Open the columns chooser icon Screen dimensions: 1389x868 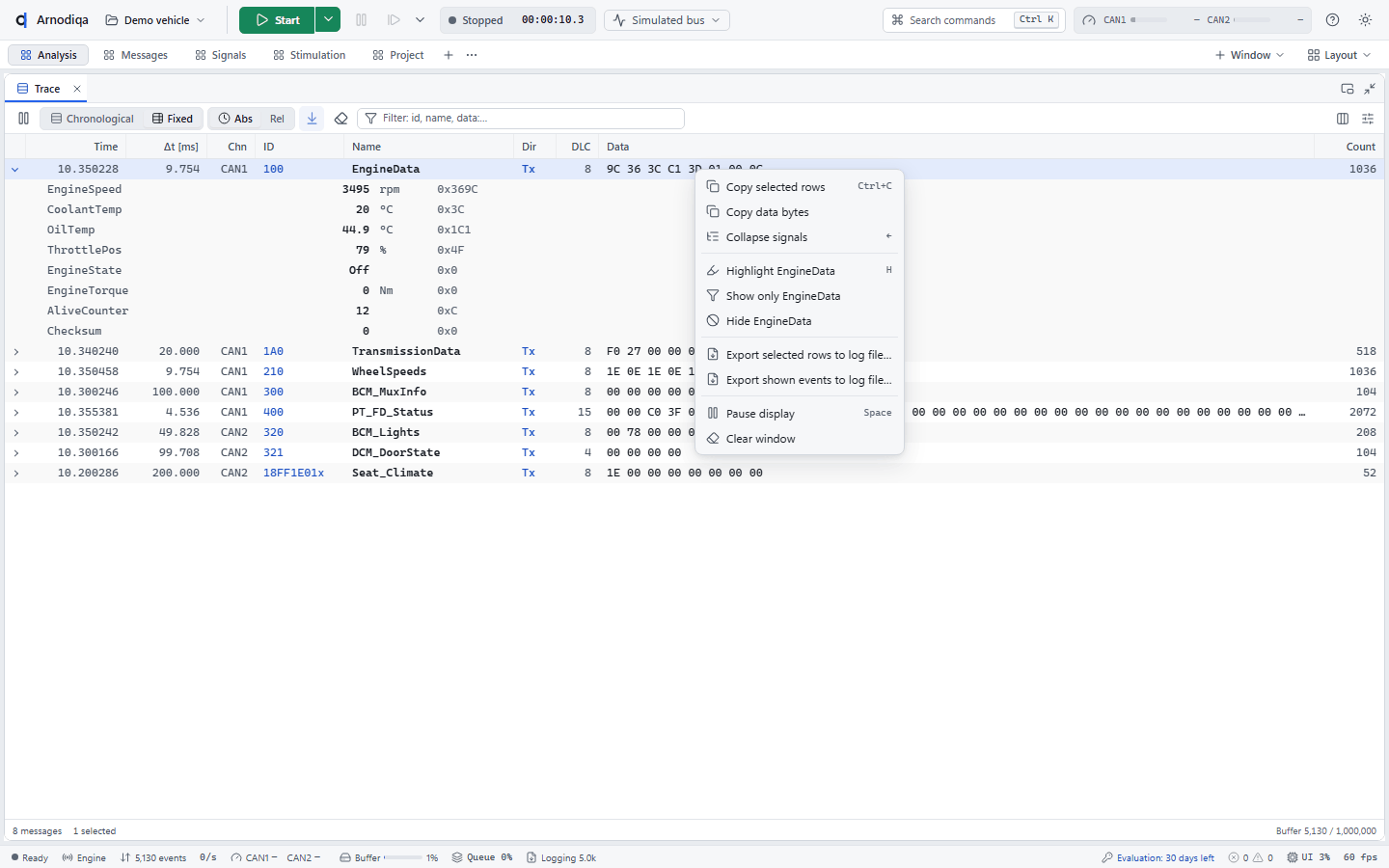(1343, 119)
